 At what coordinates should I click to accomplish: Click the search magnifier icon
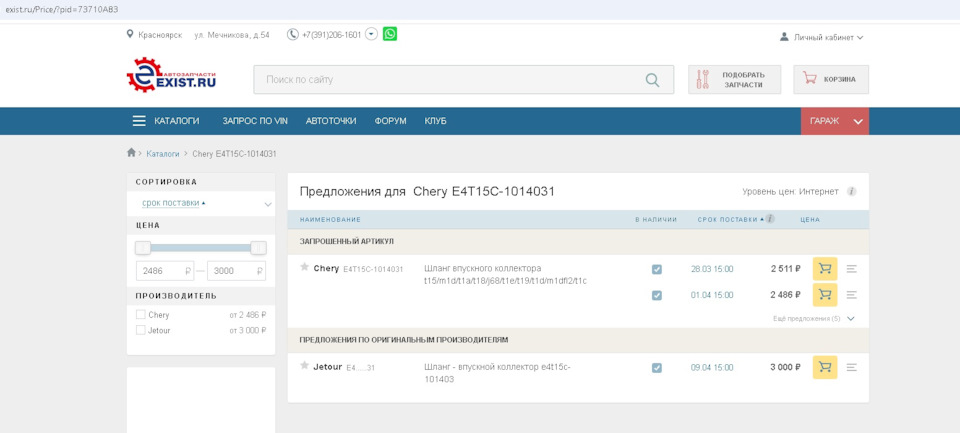[653, 80]
